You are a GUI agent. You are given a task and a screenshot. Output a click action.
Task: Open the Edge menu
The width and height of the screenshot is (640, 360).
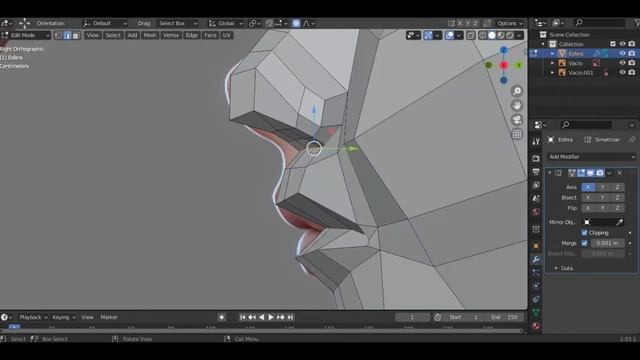[x=191, y=36]
